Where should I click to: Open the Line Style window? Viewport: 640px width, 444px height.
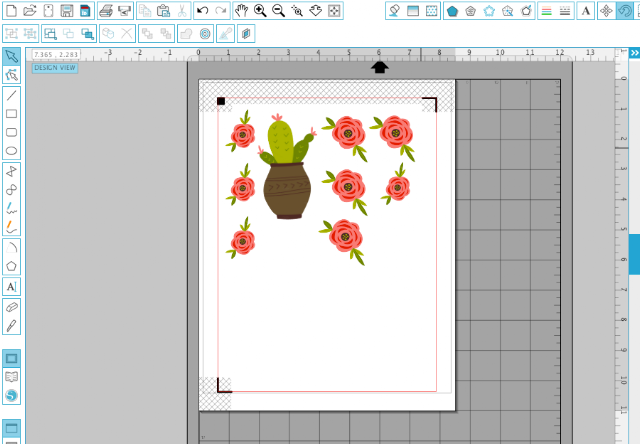point(565,11)
